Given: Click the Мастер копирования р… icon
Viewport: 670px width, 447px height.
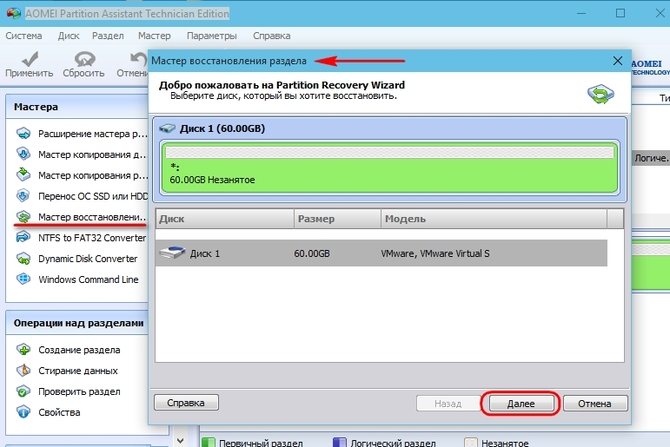Looking at the screenshot, I should point(24,175).
